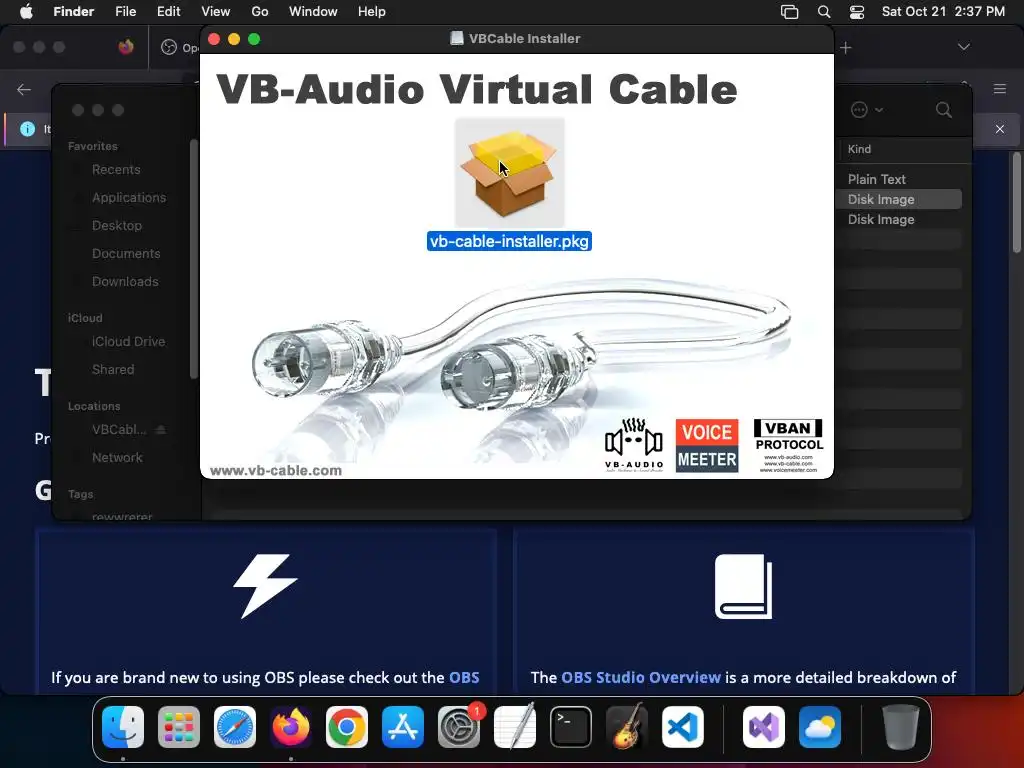Image resolution: width=1024 pixels, height=768 pixels.
Task: Open a new Firefox tab with plus
Action: [846, 48]
